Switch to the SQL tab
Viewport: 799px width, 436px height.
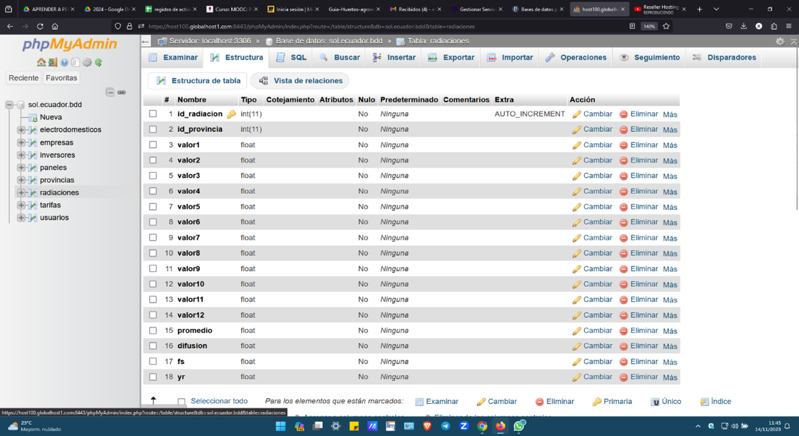click(x=291, y=58)
